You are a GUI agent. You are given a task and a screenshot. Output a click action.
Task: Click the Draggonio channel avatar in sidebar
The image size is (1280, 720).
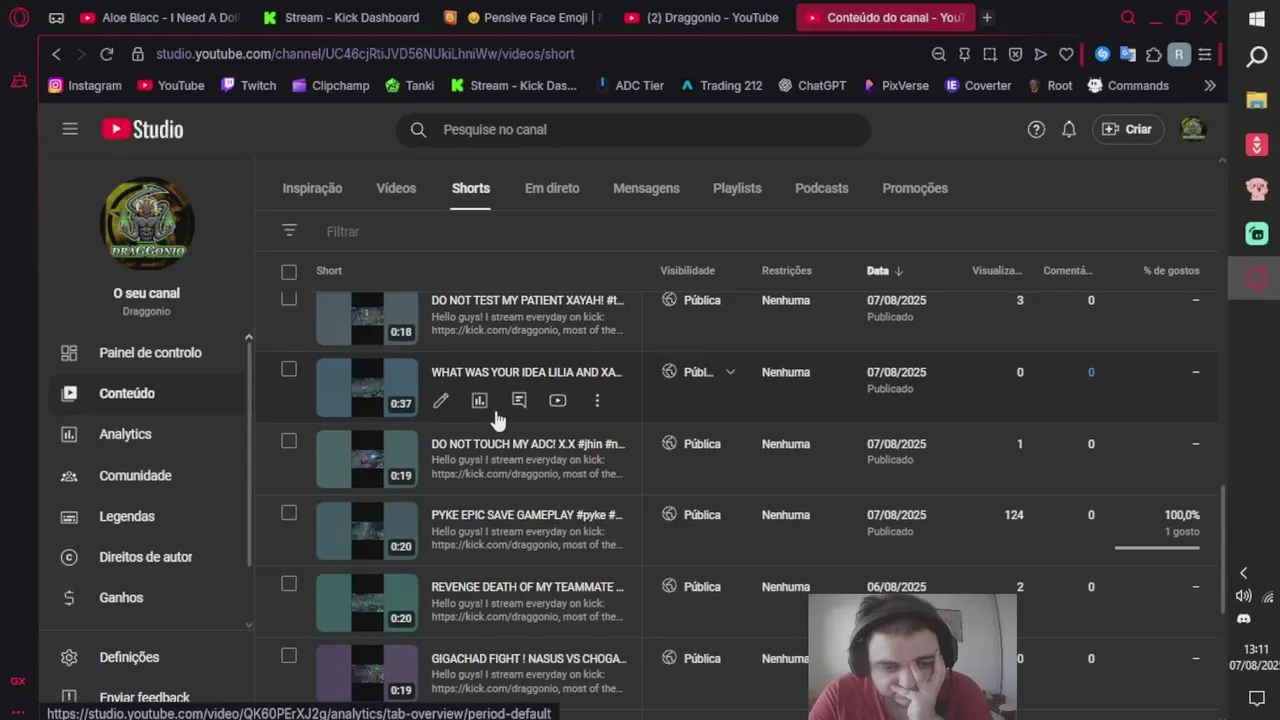click(x=147, y=225)
